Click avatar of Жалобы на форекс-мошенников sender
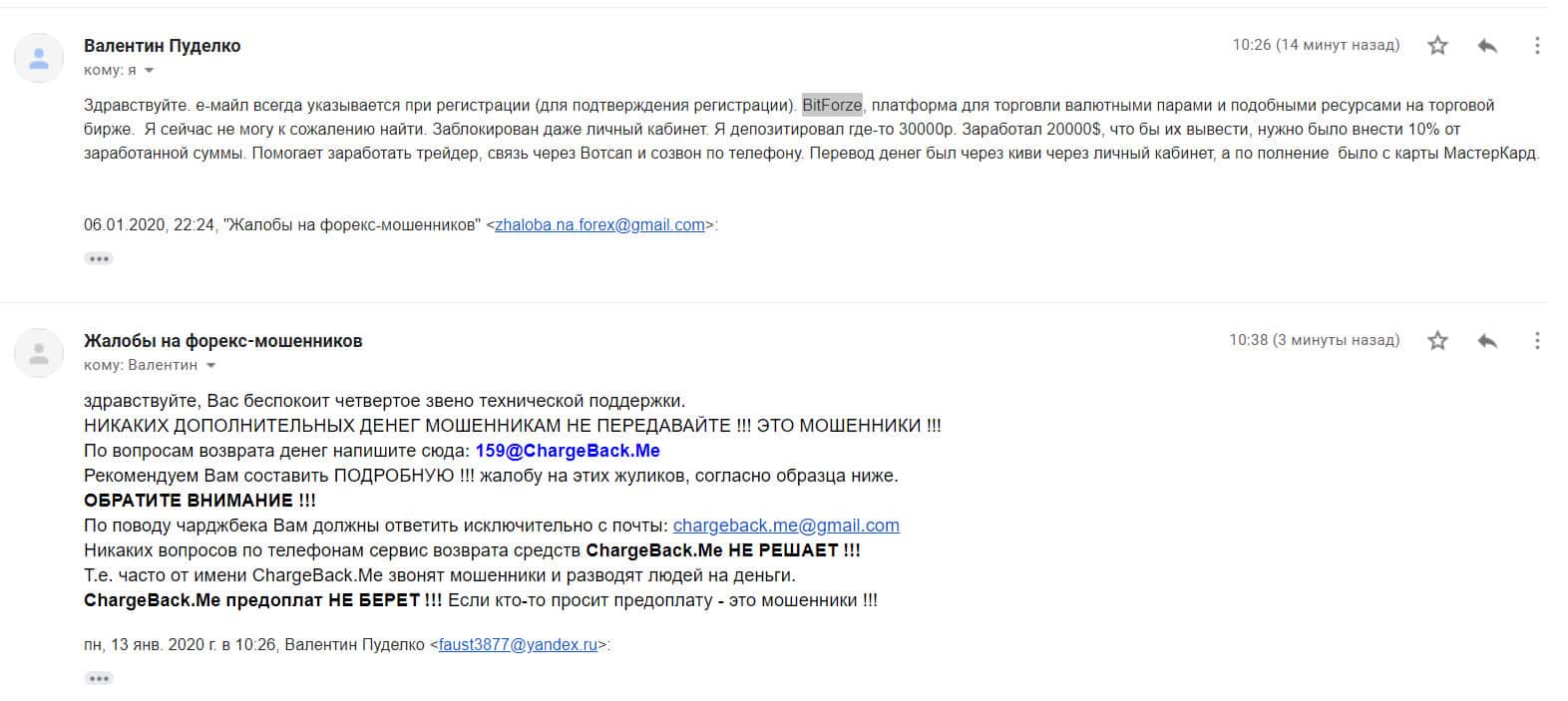 39,353
